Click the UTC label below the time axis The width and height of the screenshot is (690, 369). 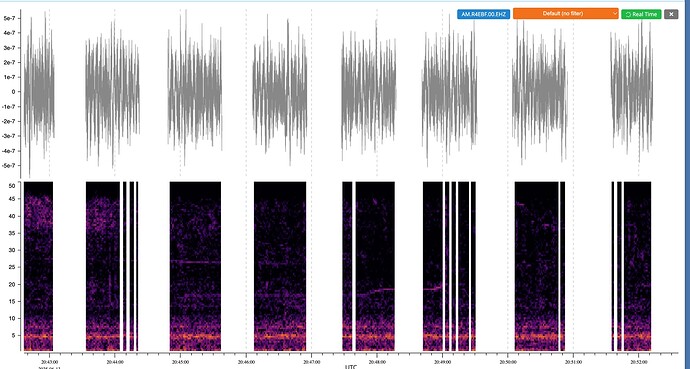(351, 366)
